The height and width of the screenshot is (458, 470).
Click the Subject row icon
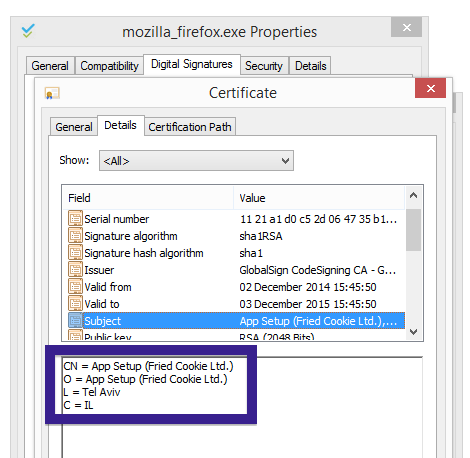point(75,321)
